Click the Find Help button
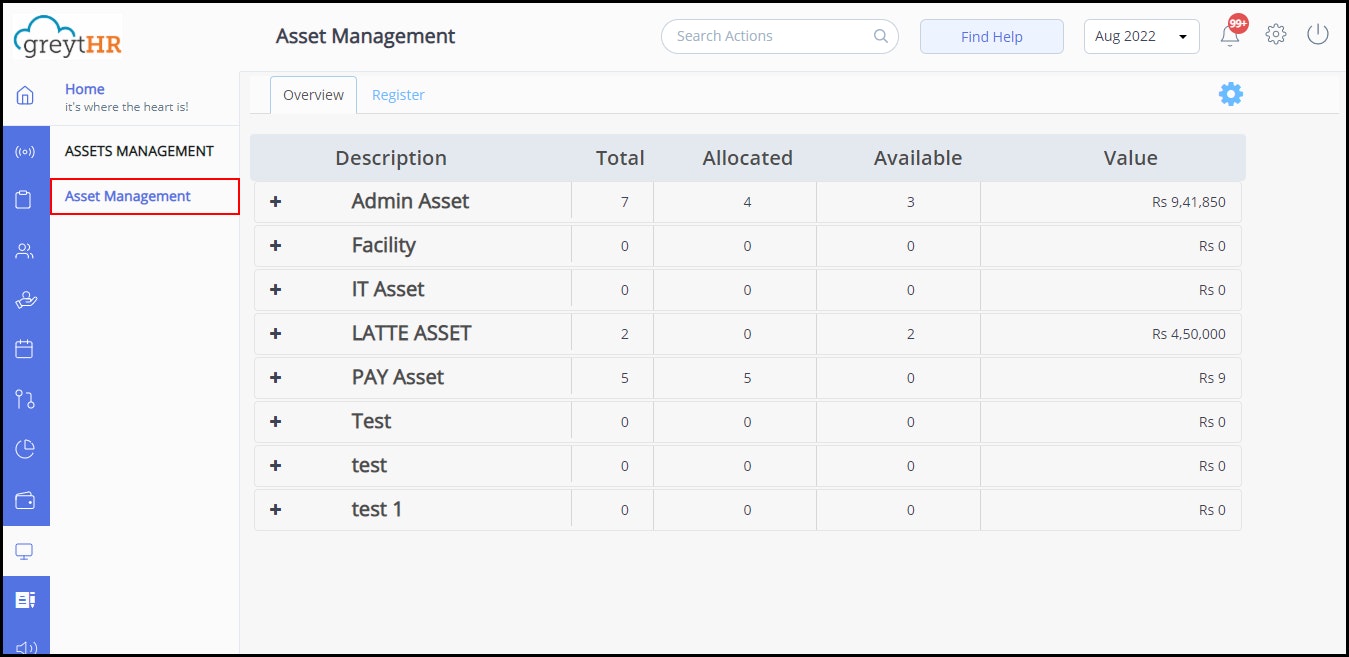 tap(991, 36)
